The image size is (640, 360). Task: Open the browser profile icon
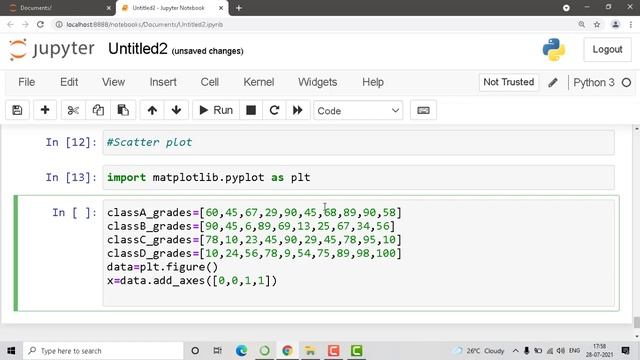pyautogui.click(x=615, y=24)
